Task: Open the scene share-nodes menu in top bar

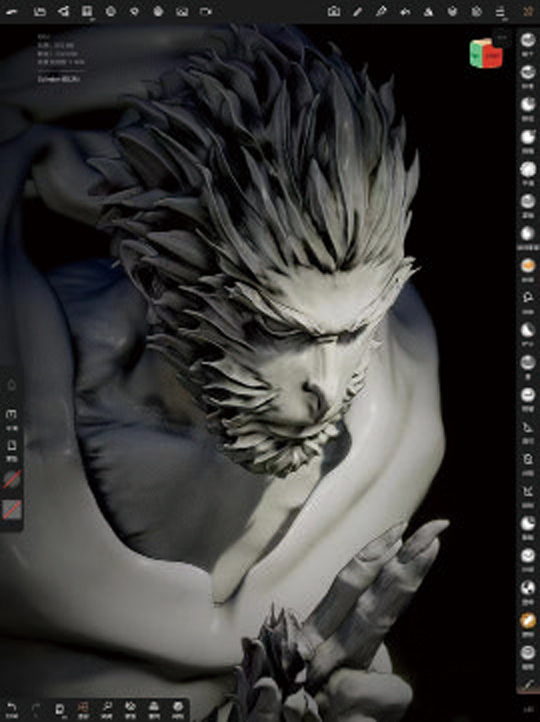Action: click(63, 12)
